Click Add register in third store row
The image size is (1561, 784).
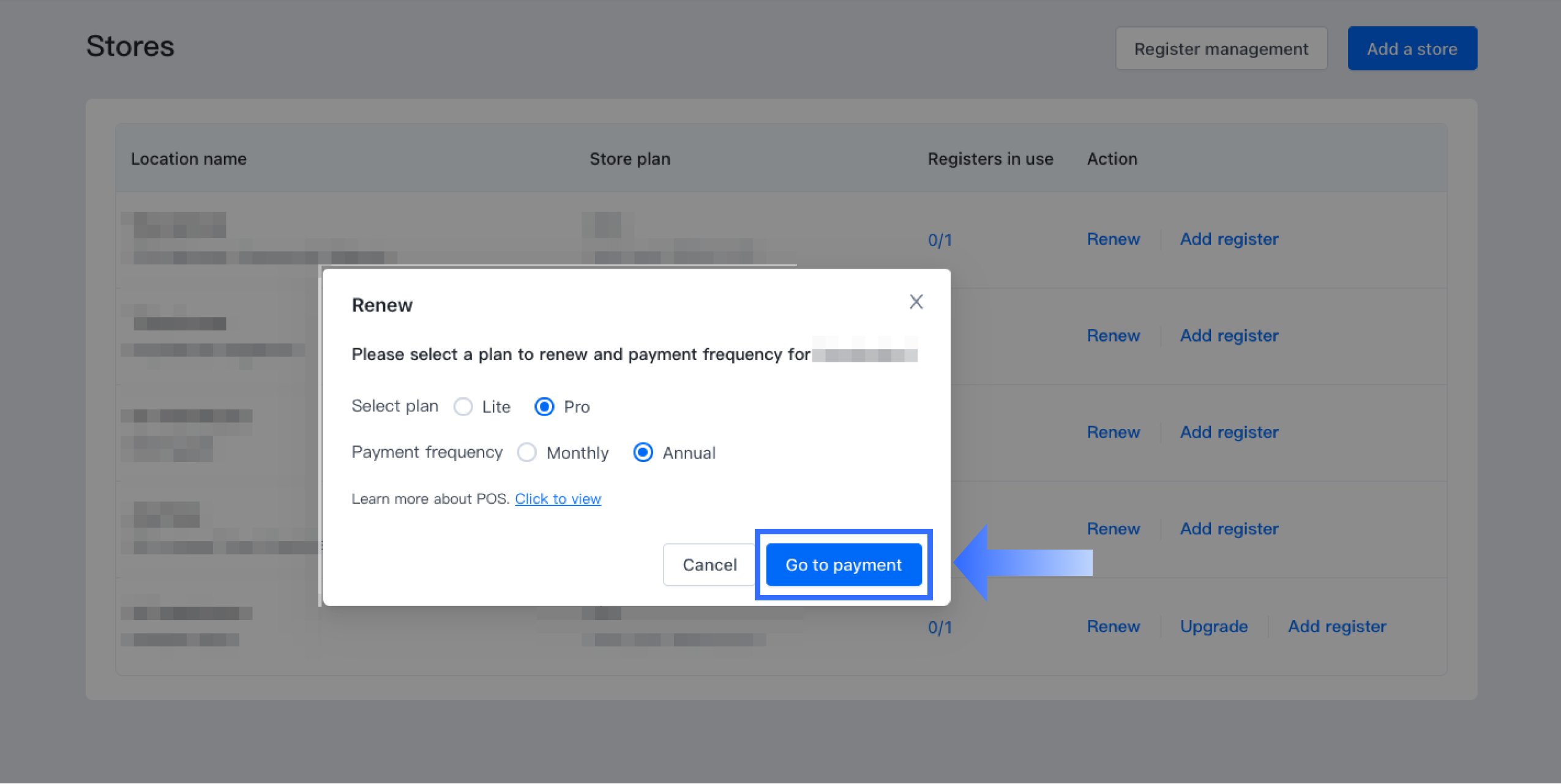[x=1229, y=433]
